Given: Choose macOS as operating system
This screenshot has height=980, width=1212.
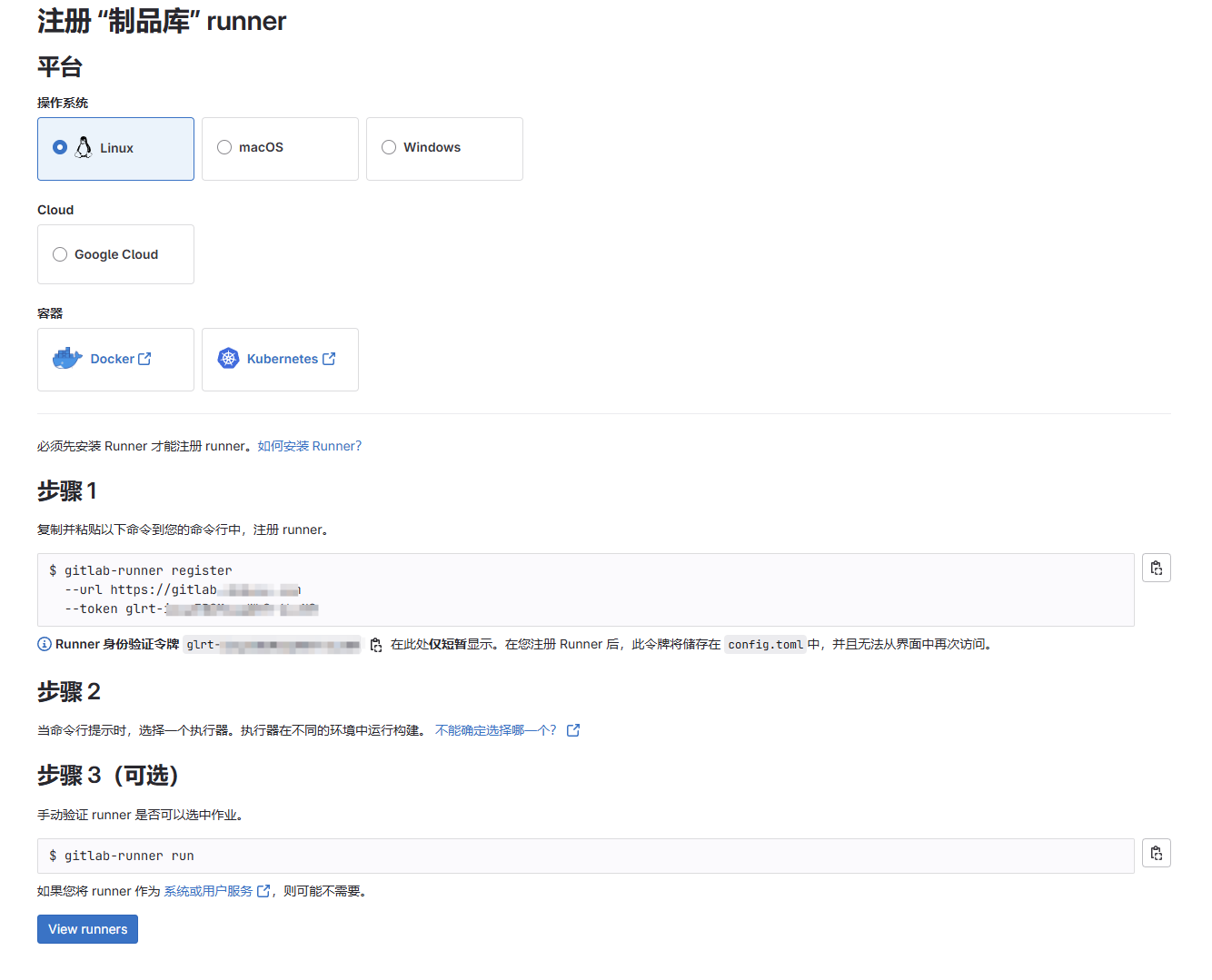Looking at the screenshot, I should pyautogui.click(x=224, y=147).
